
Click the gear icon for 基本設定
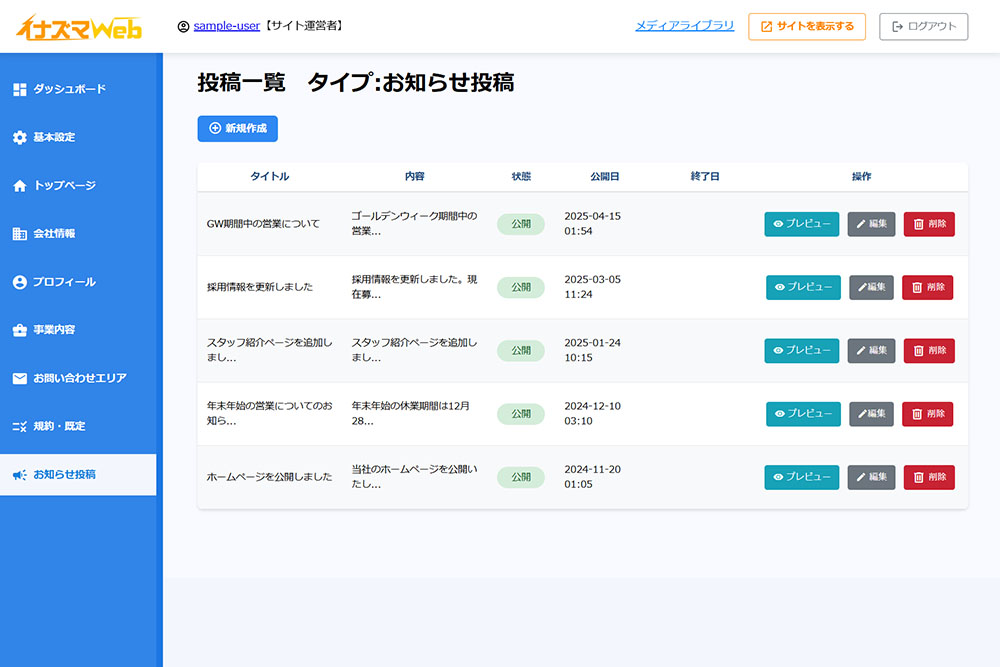click(x=20, y=137)
